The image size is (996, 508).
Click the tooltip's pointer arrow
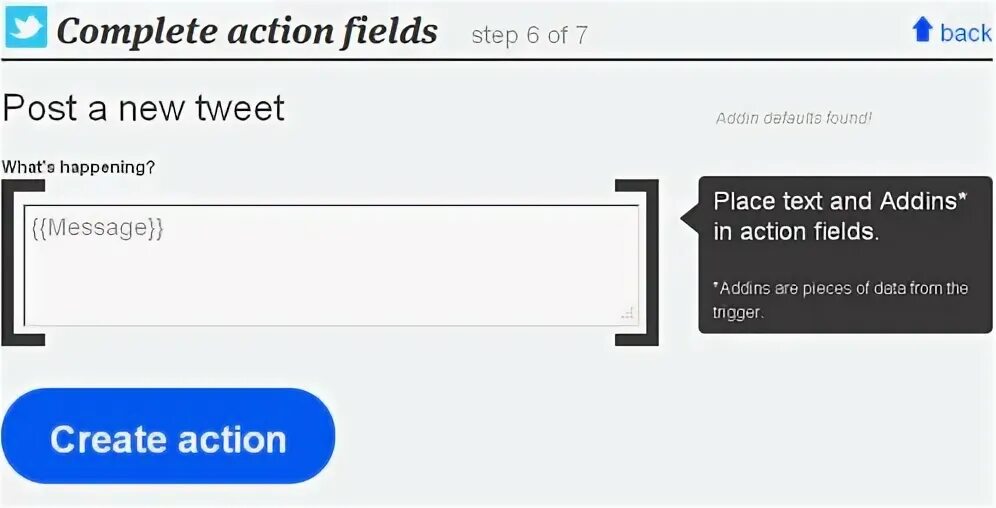(690, 217)
